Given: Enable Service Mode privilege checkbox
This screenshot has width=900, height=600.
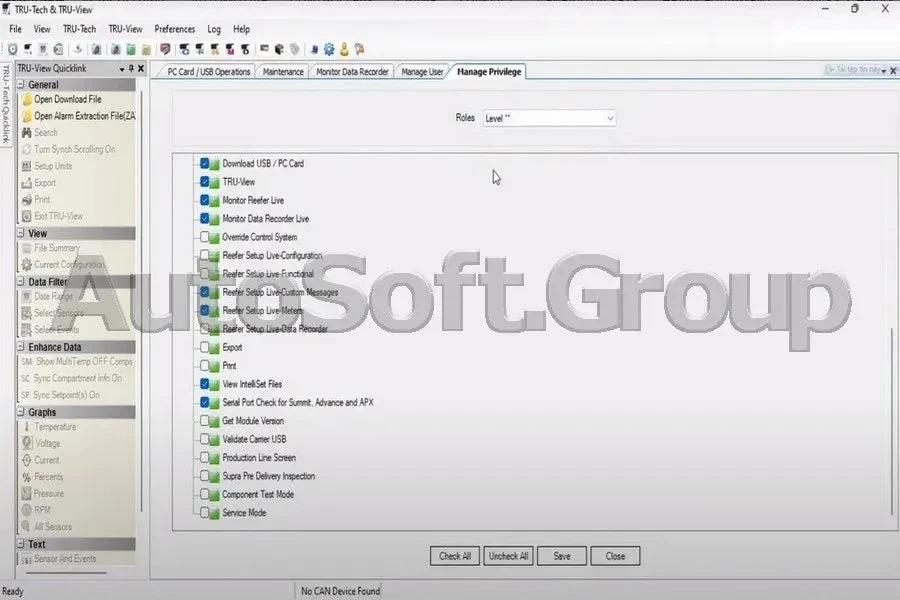Looking at the screenshot, I should 204,513.
